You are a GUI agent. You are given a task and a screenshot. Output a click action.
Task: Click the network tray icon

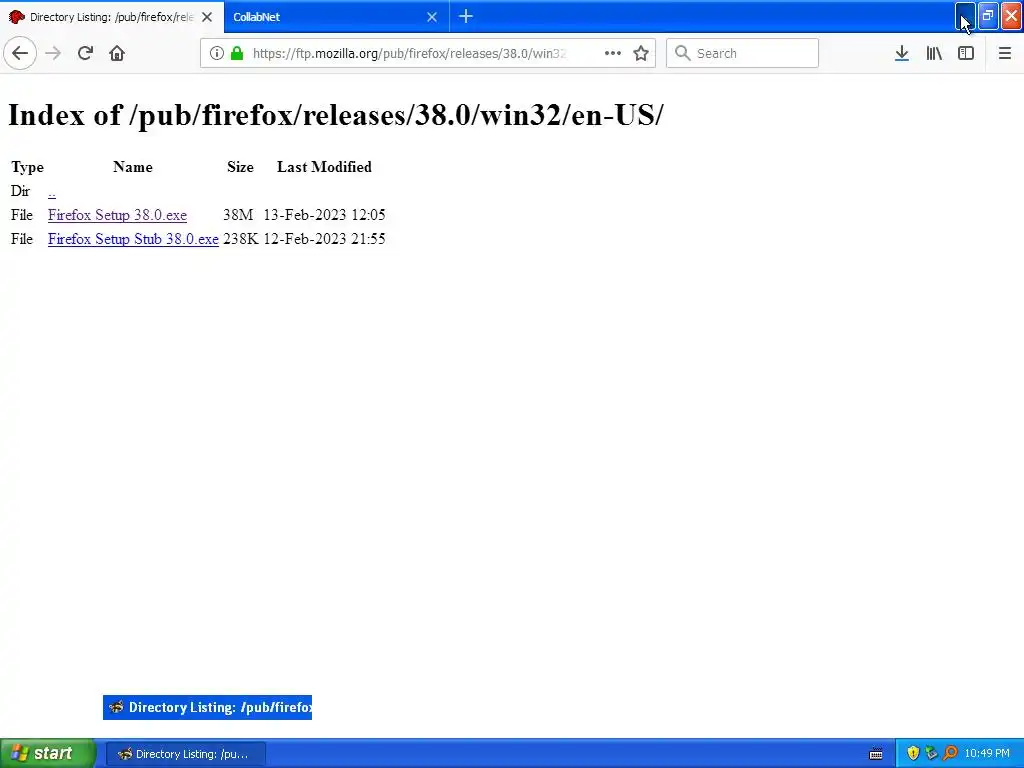pyautogui.click(x=931, y=754)
